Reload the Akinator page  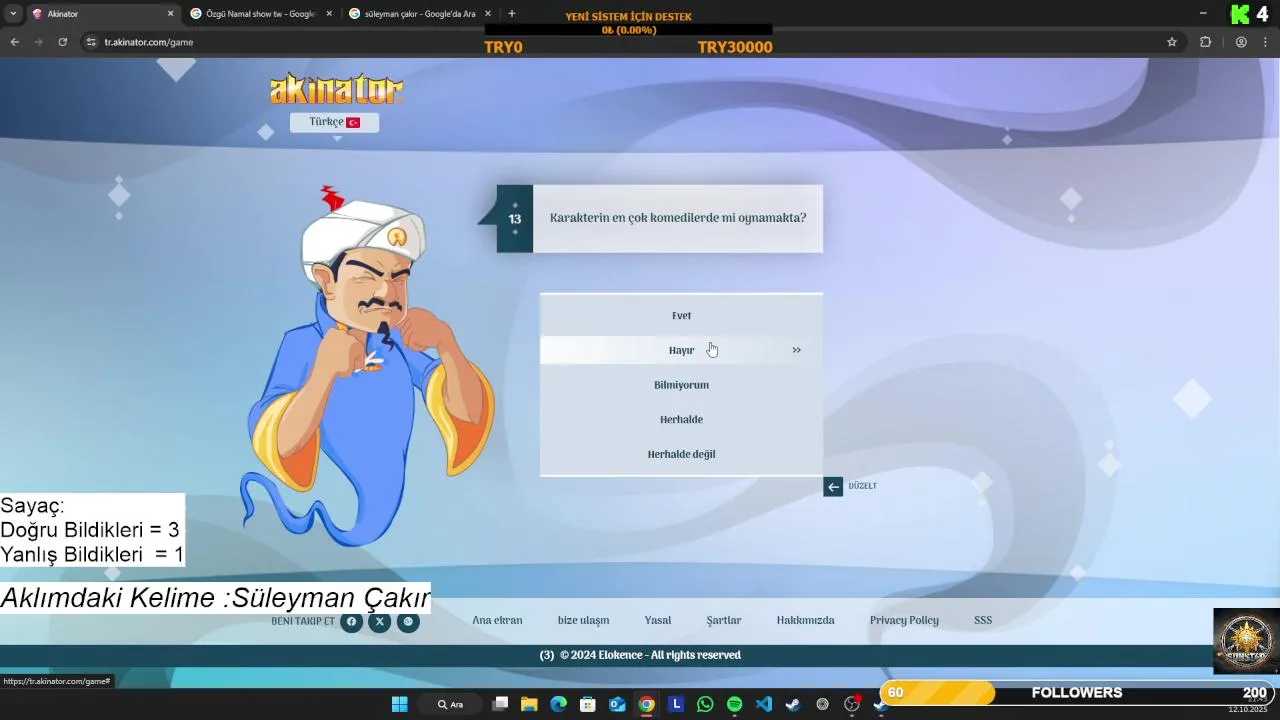point(62,42)
